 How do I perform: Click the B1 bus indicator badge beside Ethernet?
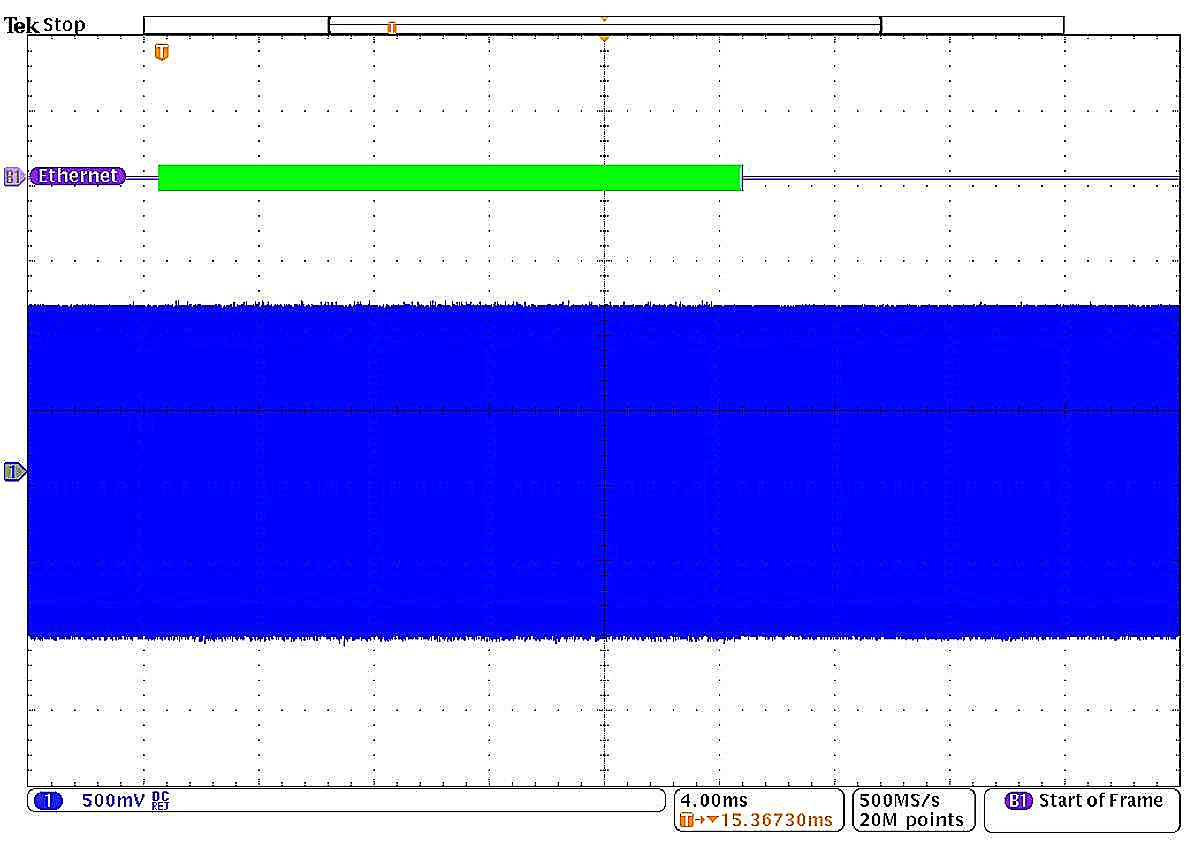(14, 177)
